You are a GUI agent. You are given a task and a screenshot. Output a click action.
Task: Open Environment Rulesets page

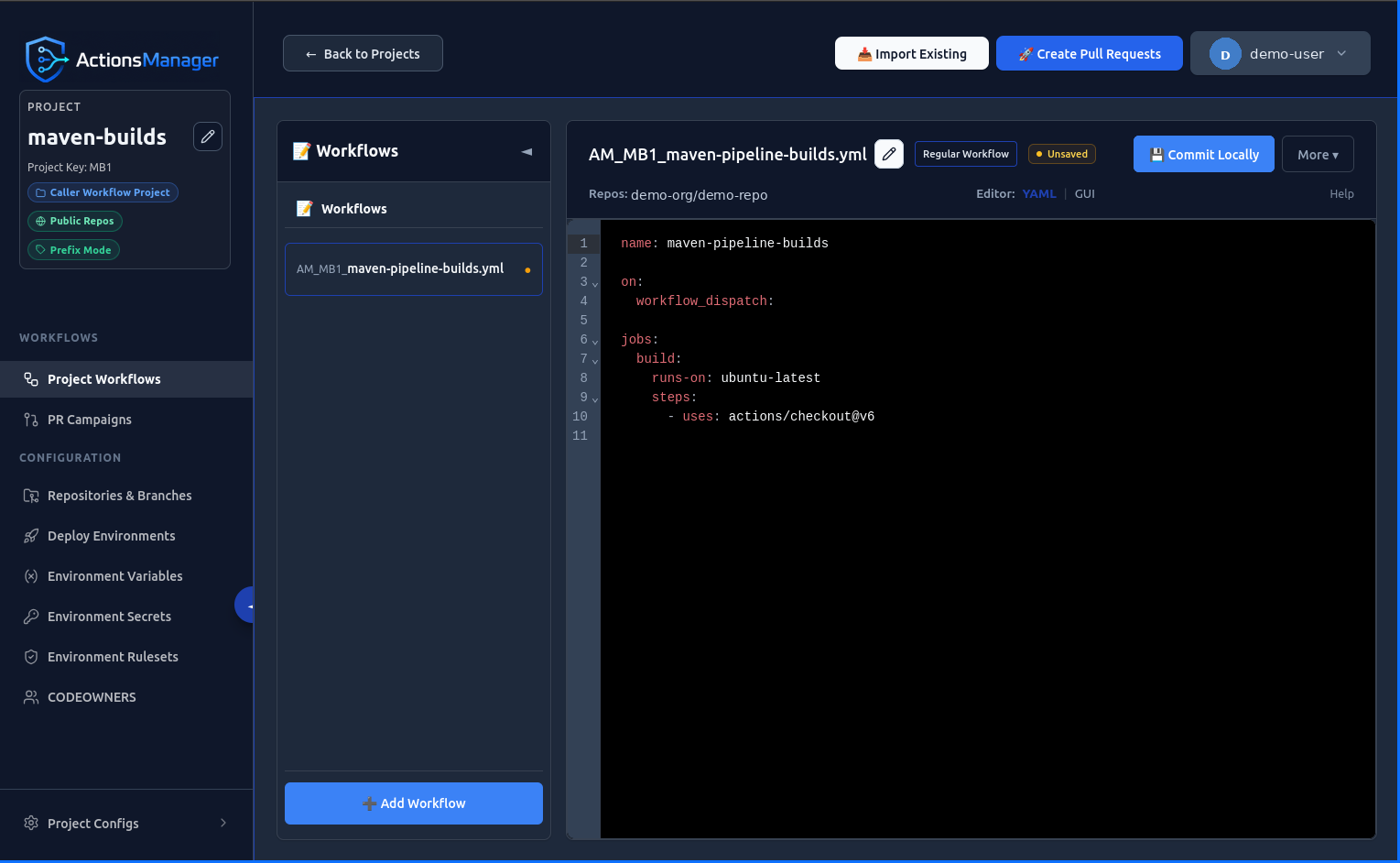pos(126,657)
